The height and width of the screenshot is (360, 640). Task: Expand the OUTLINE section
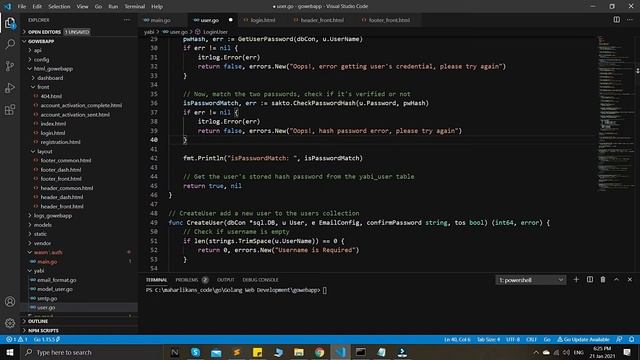pos(38,321)
